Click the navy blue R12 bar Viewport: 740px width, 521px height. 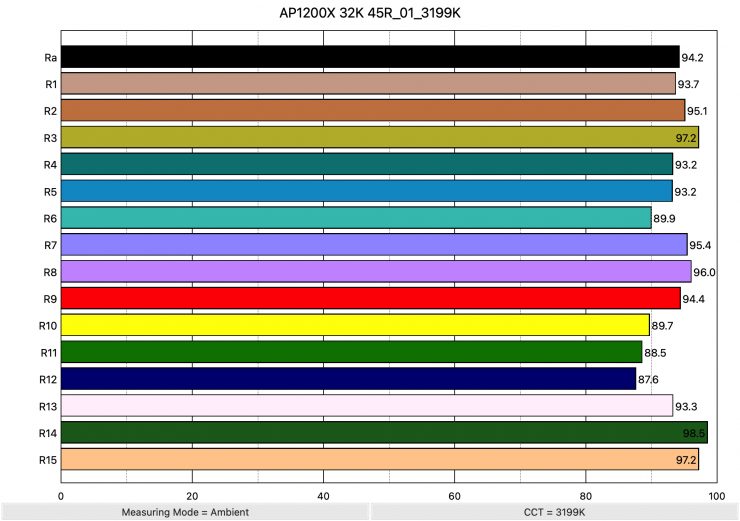tap(348, 379)
